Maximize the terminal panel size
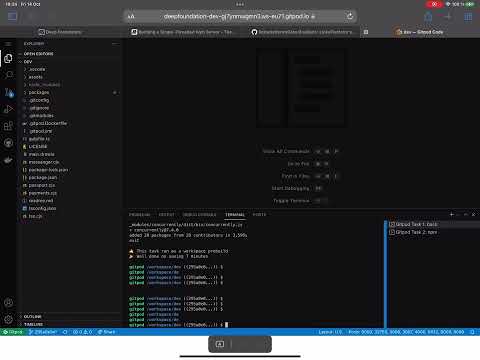 coord(466,215)
